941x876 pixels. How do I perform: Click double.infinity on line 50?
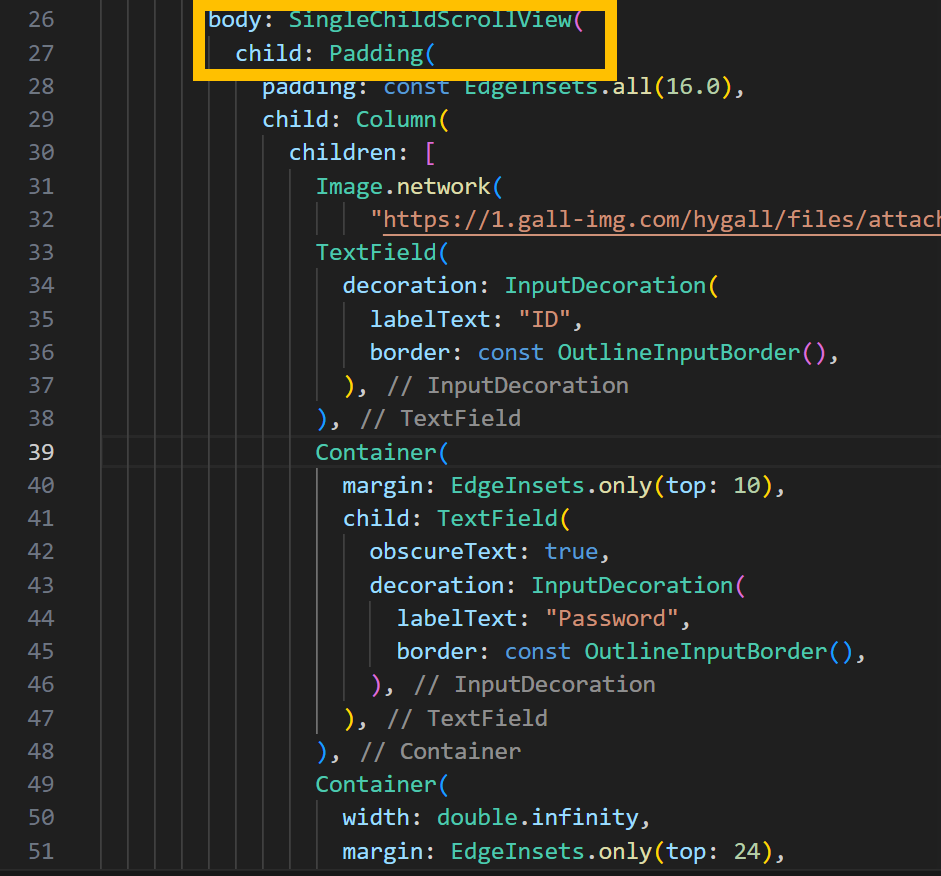click(x=537, y=818)
